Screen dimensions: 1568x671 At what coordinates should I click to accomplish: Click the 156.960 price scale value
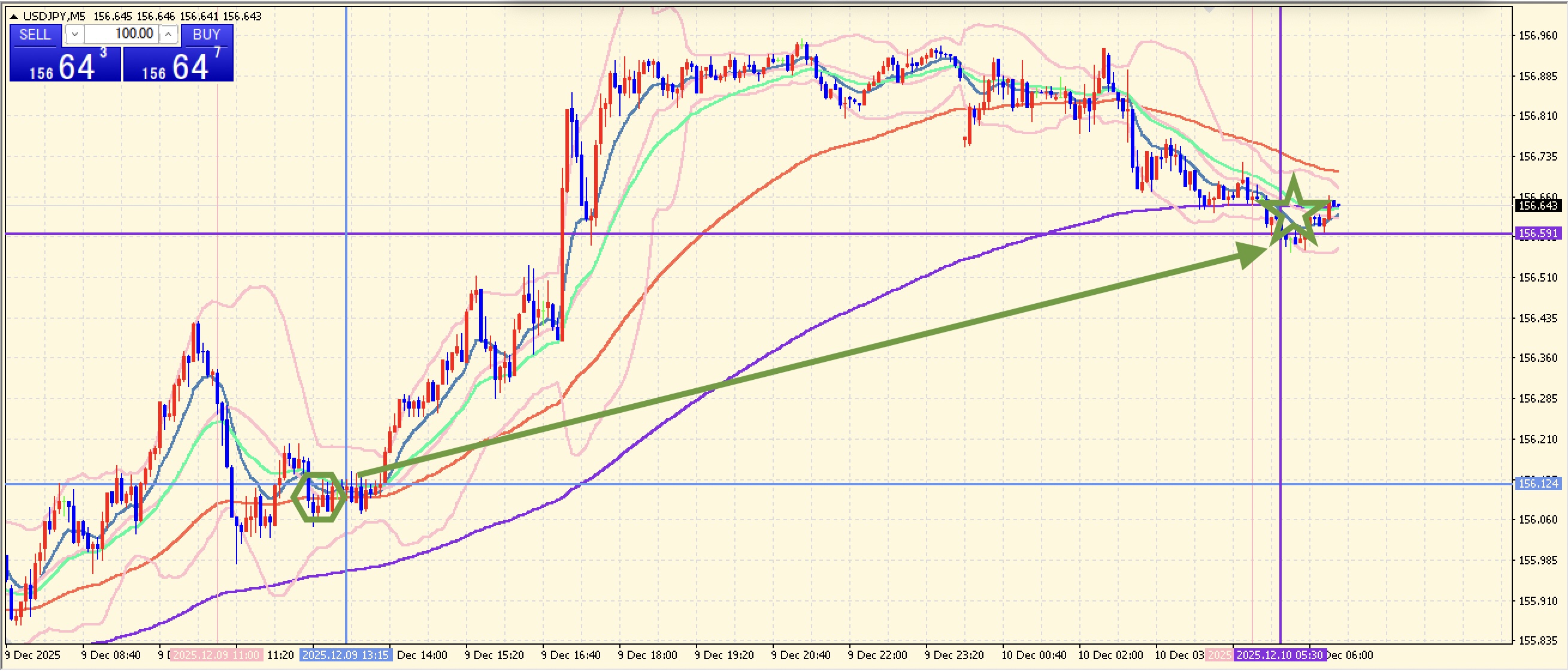point(1537,36)
